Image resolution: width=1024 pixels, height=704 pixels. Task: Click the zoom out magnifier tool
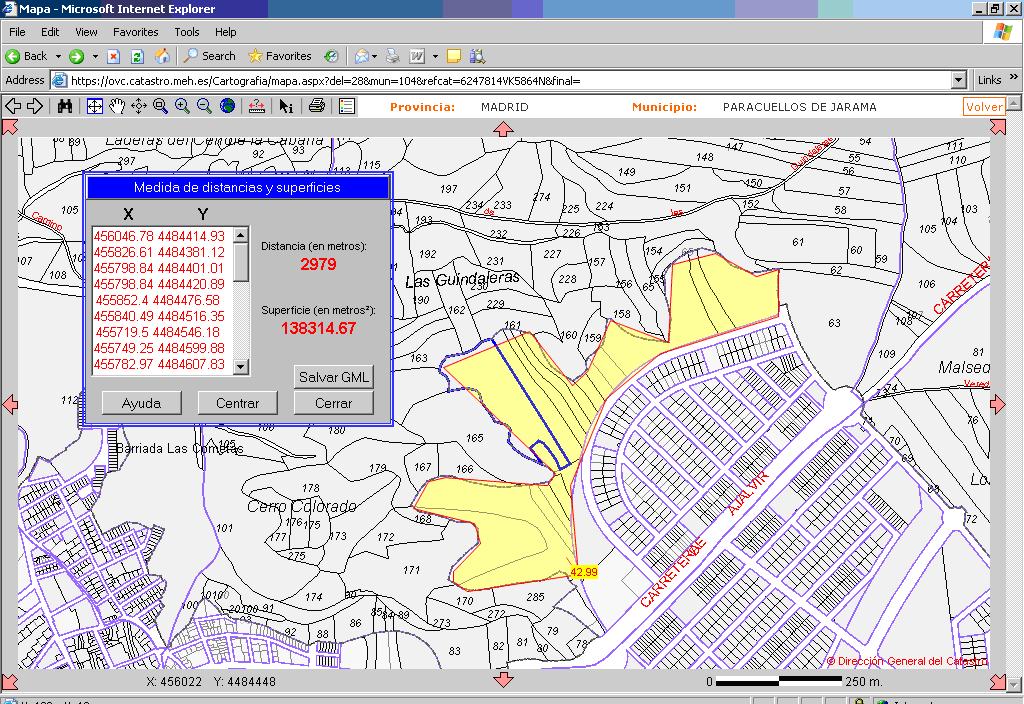(204, 106)
